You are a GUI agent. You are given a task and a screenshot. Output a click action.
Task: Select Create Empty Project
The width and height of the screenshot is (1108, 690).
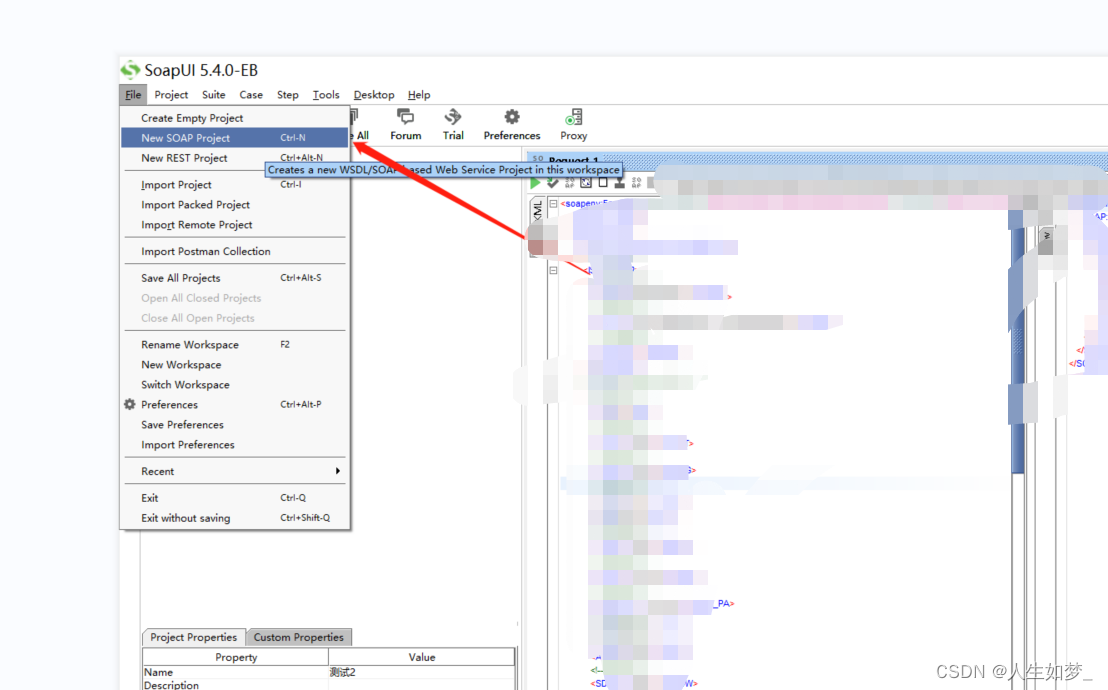pyautogui.click(x=235, y=118)
